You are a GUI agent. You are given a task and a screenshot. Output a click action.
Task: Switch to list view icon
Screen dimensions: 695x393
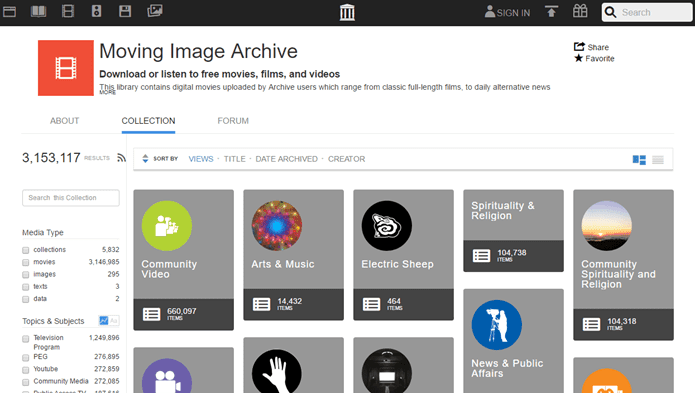(x=658, y=160)
